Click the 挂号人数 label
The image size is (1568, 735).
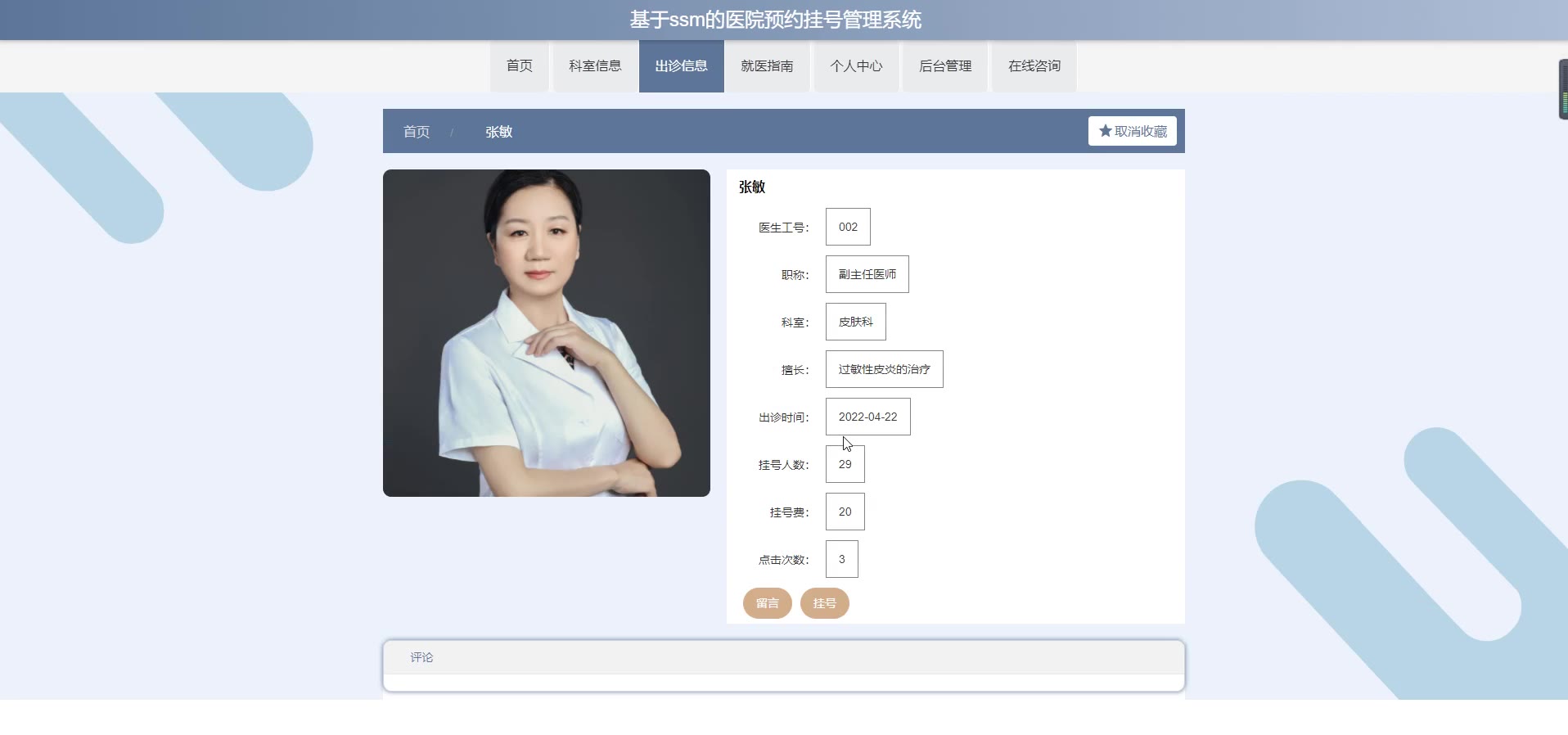click(x=783, y=465)
